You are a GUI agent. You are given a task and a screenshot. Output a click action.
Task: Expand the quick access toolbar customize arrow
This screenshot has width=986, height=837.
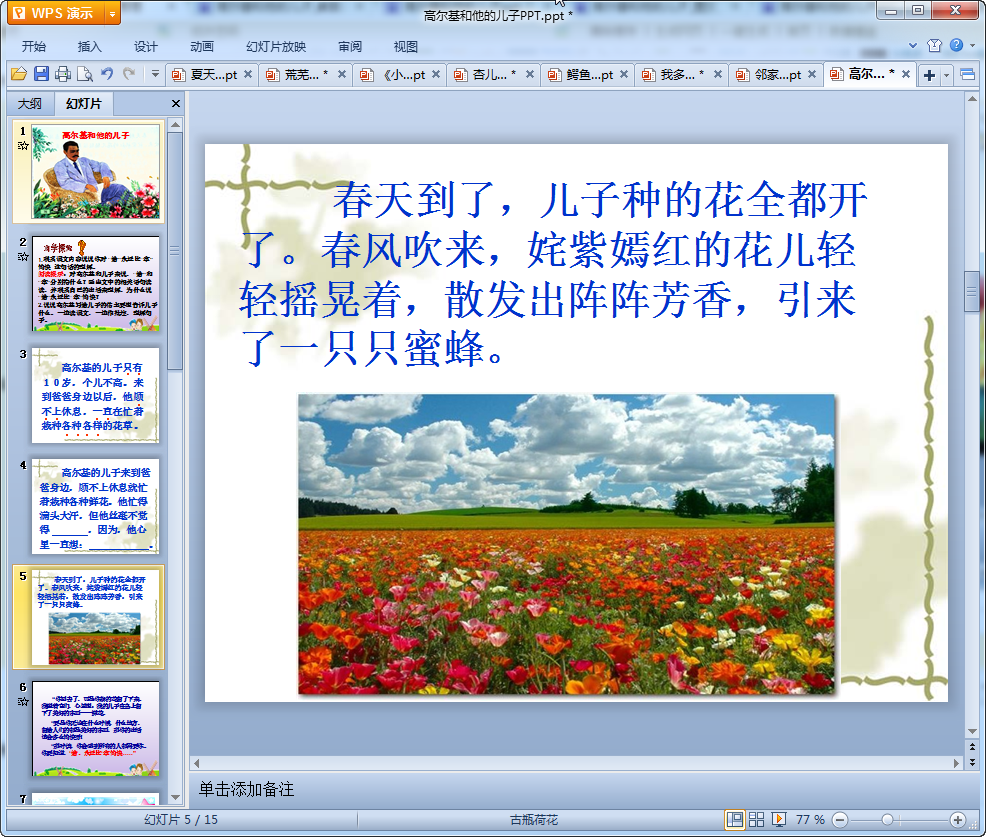(155, 74)
